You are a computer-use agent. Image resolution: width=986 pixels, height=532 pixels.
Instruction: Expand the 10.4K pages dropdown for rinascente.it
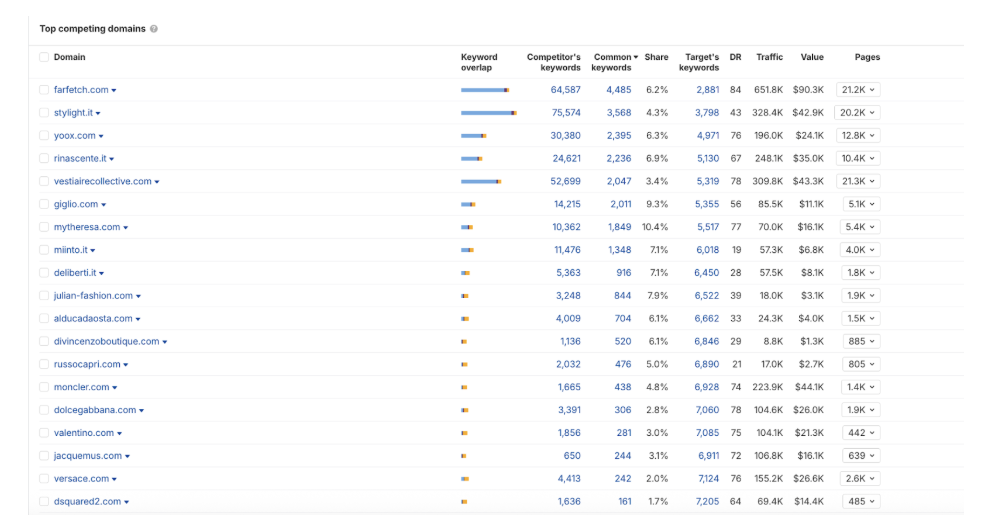(858, 159)
